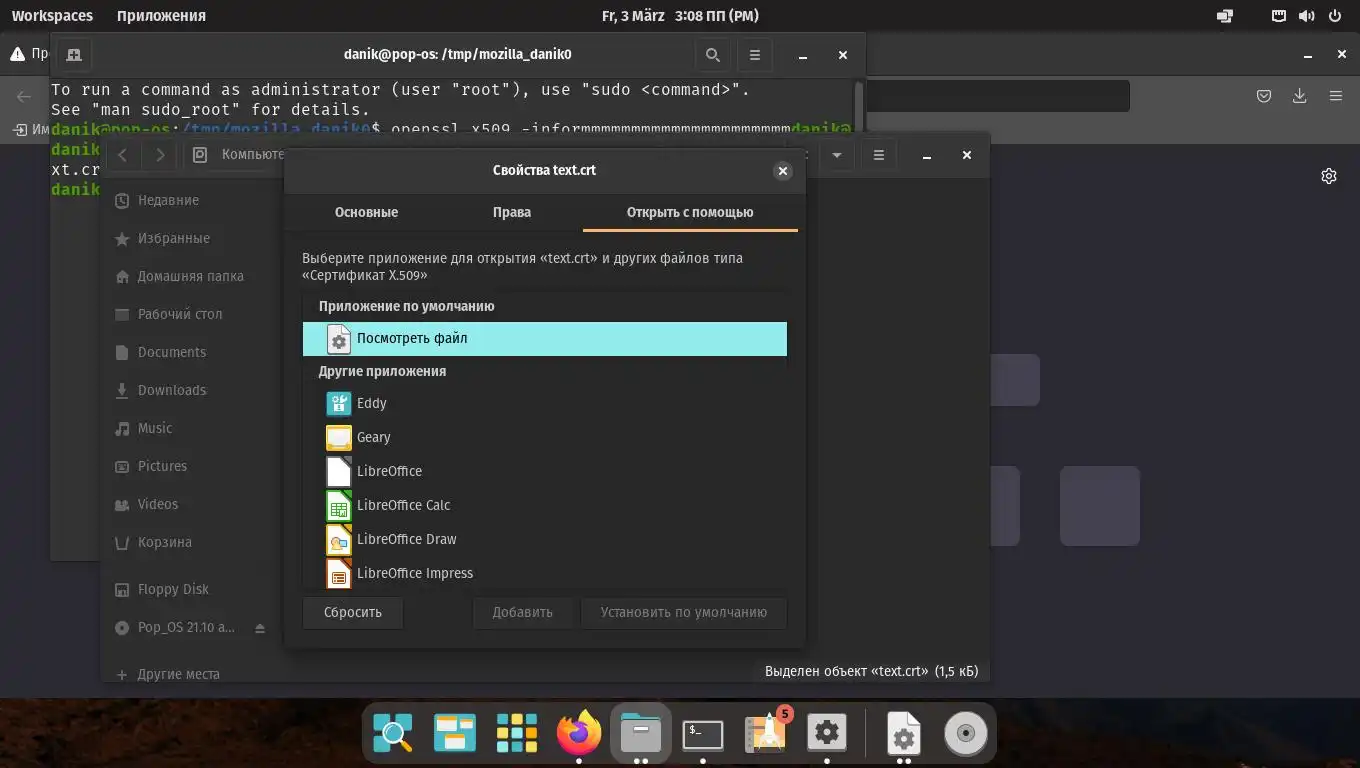Switch to the Основные tab
Viewport: 1360px width, 768px height.
[x=366, y=212]
